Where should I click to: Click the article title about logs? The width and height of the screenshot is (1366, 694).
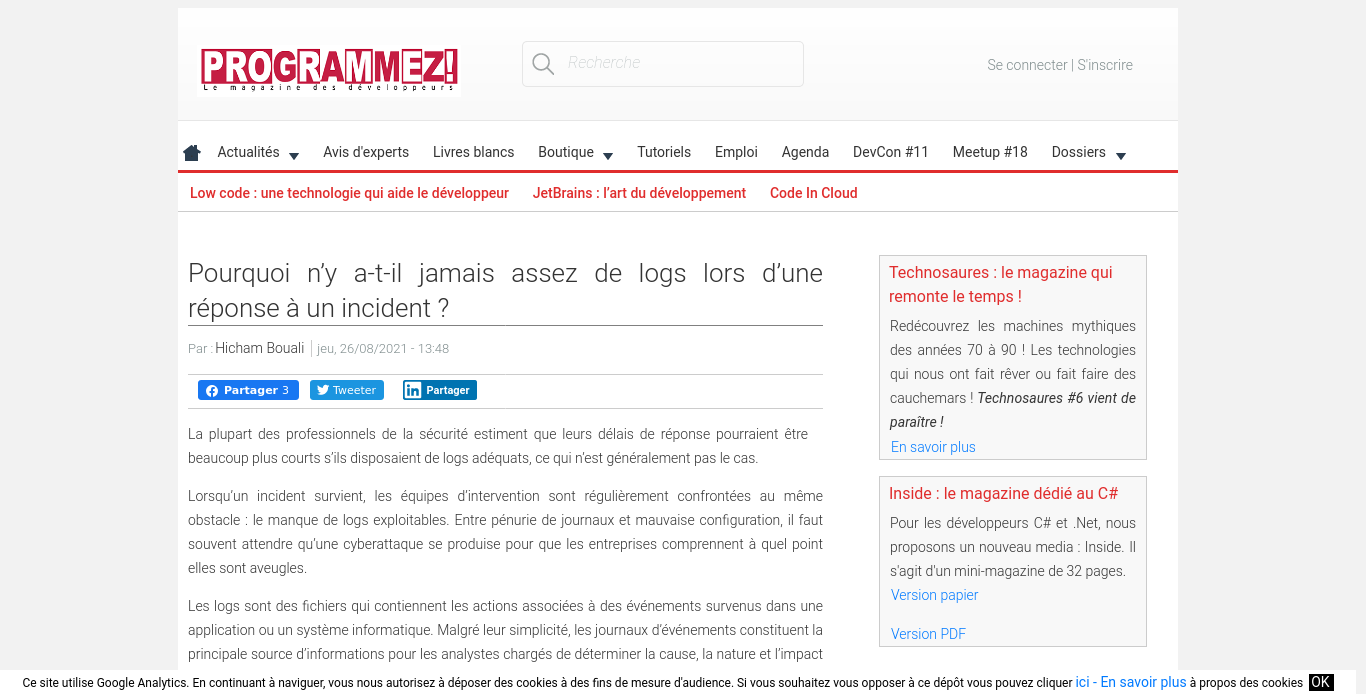505,290
